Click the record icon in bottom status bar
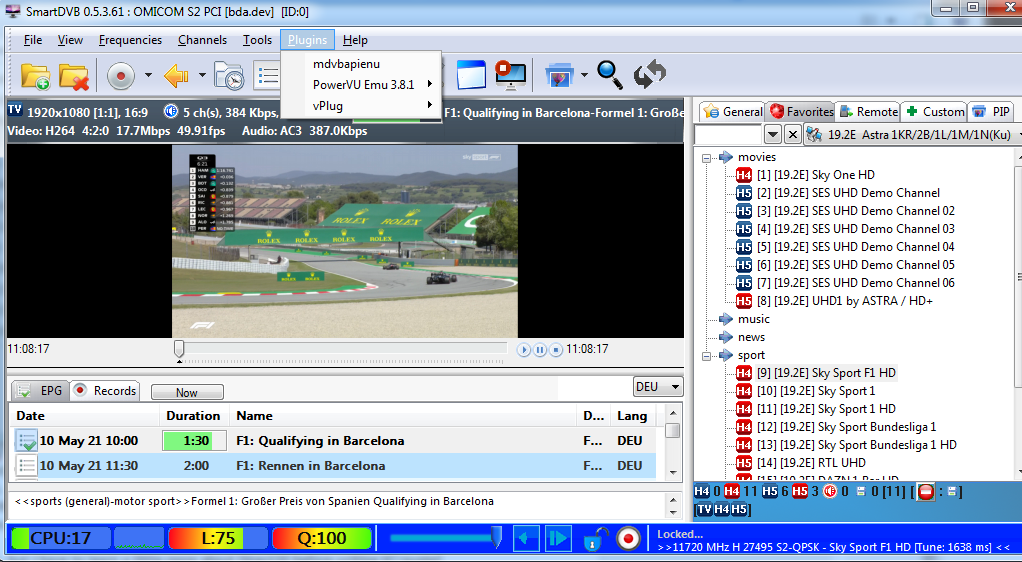The height and width of the screenshot is (562, 1022). pos(628,539)
